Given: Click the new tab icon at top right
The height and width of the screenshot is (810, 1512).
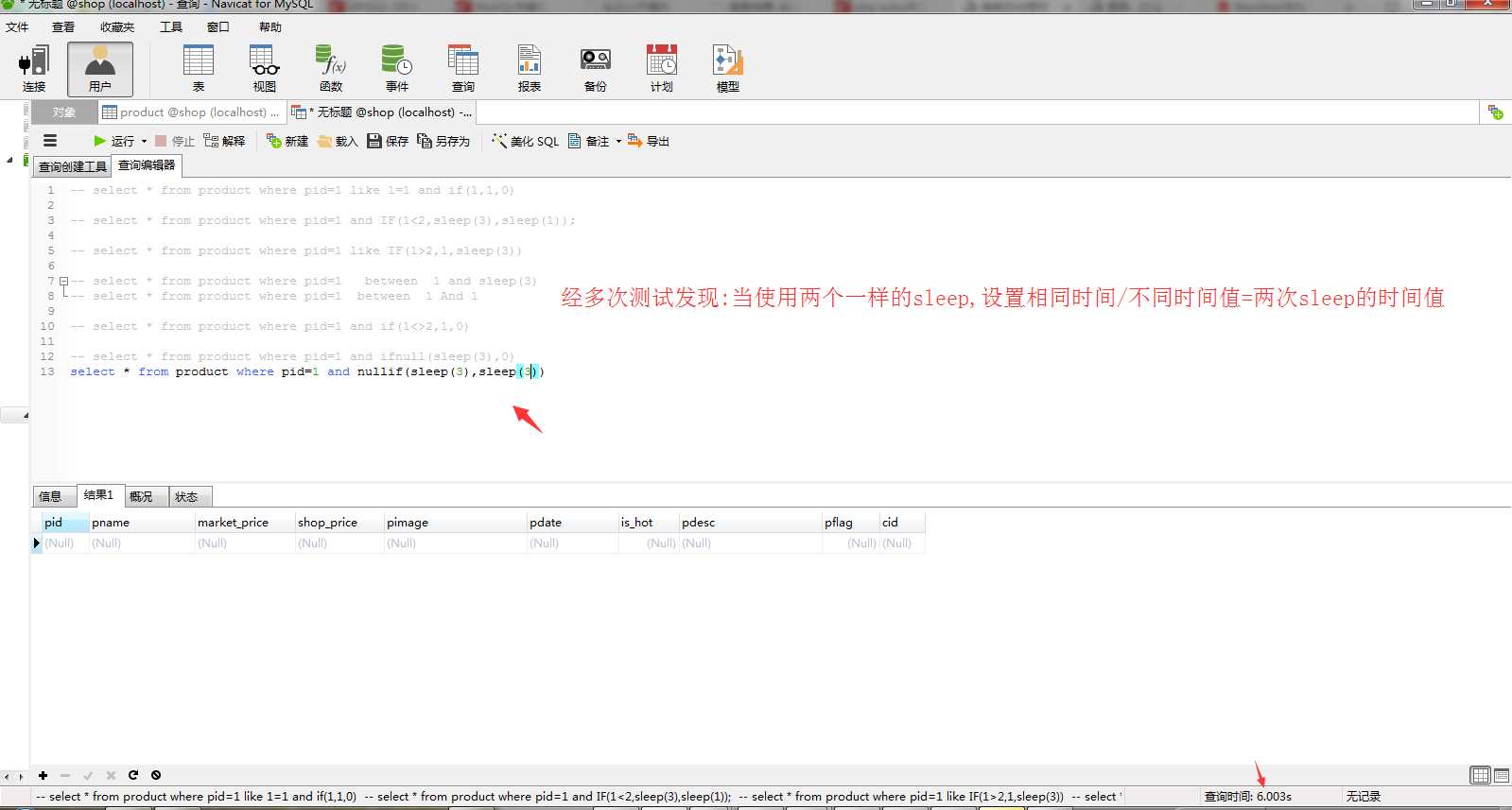Looking at the screenshot, I should coord(1495,112).
